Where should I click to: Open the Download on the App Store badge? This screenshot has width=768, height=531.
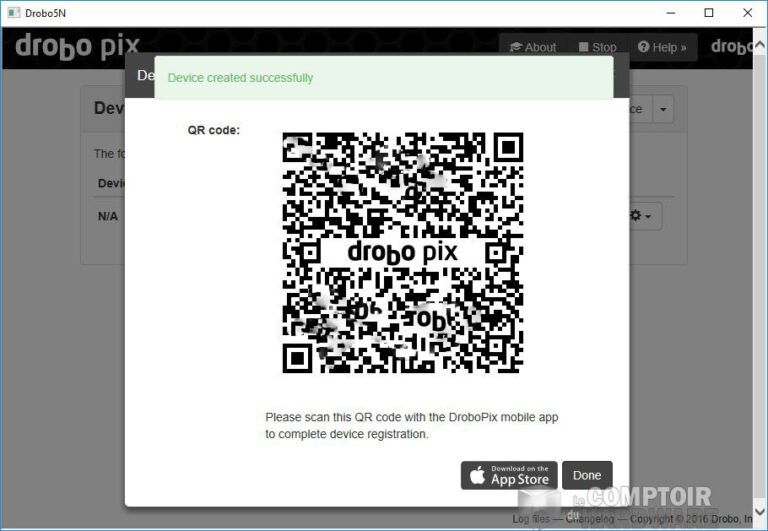509,475
